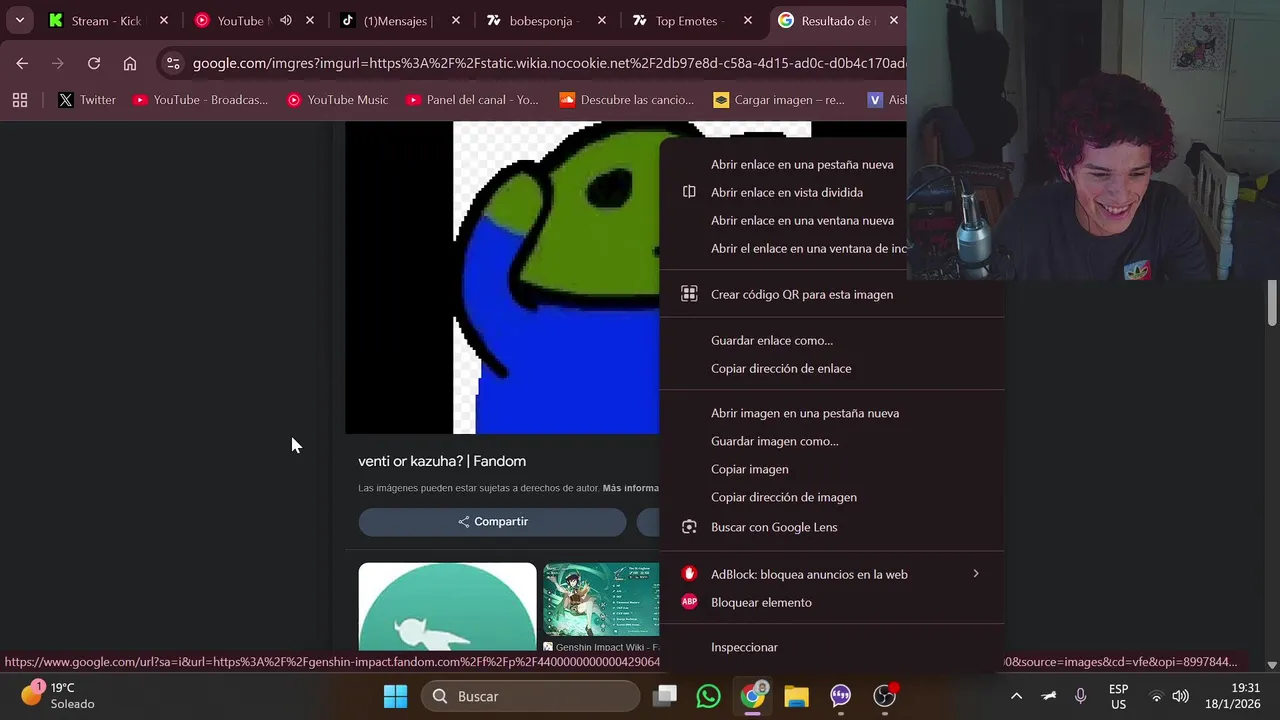Open the Wi-Fi network tray icon

pos(1156,696)
